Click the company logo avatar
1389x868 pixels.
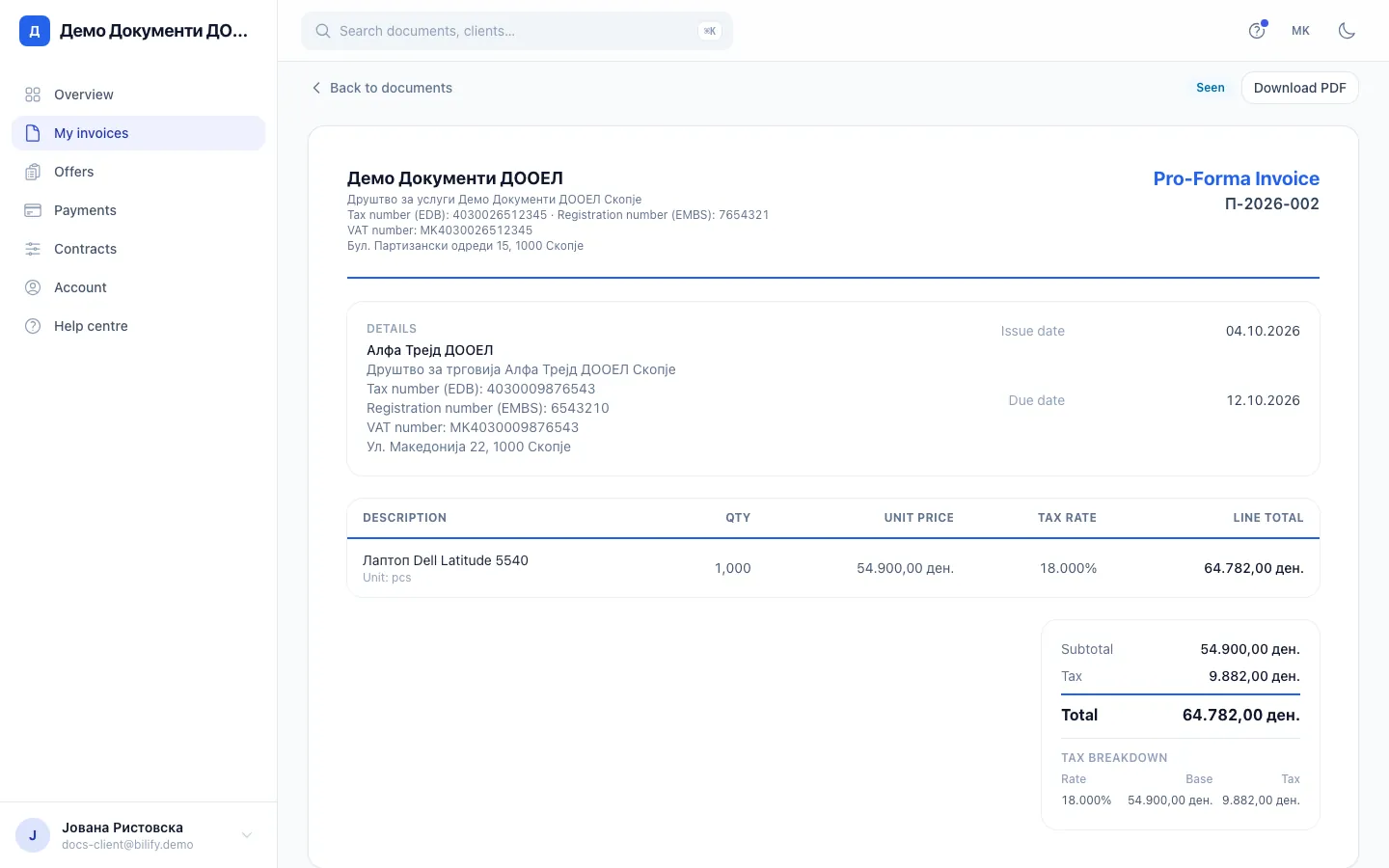coord(35,31)
